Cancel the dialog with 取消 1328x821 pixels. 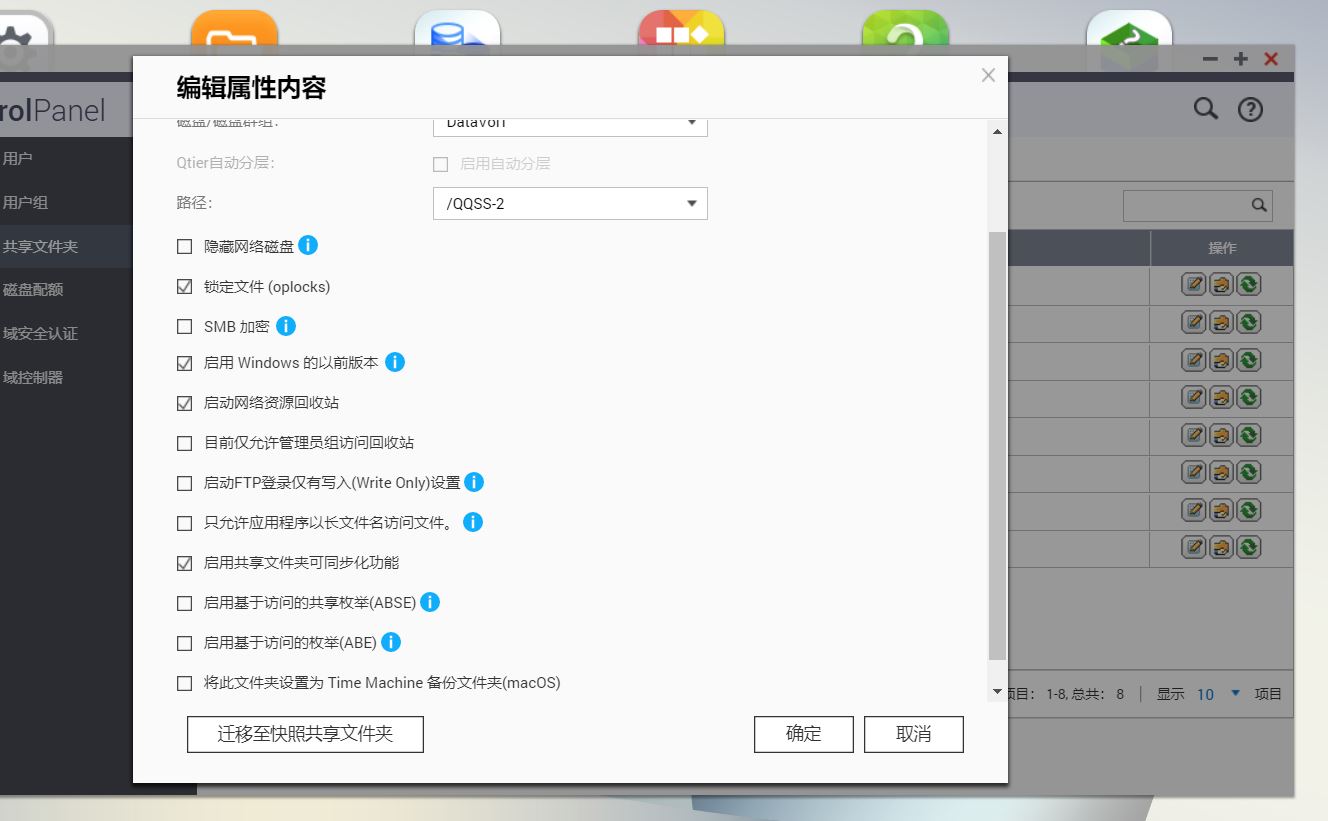coord(914,734)
